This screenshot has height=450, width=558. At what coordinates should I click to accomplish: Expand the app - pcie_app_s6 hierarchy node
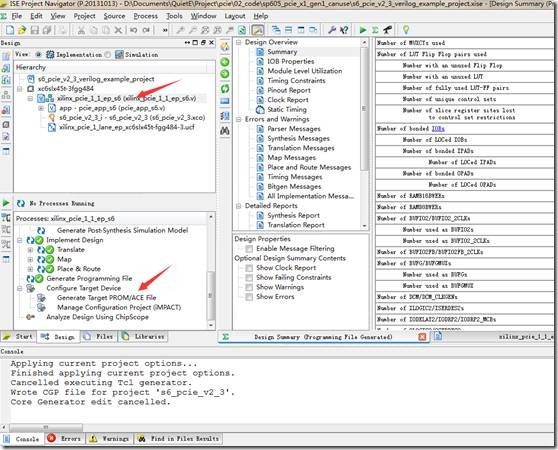click(x=41, y=108)
